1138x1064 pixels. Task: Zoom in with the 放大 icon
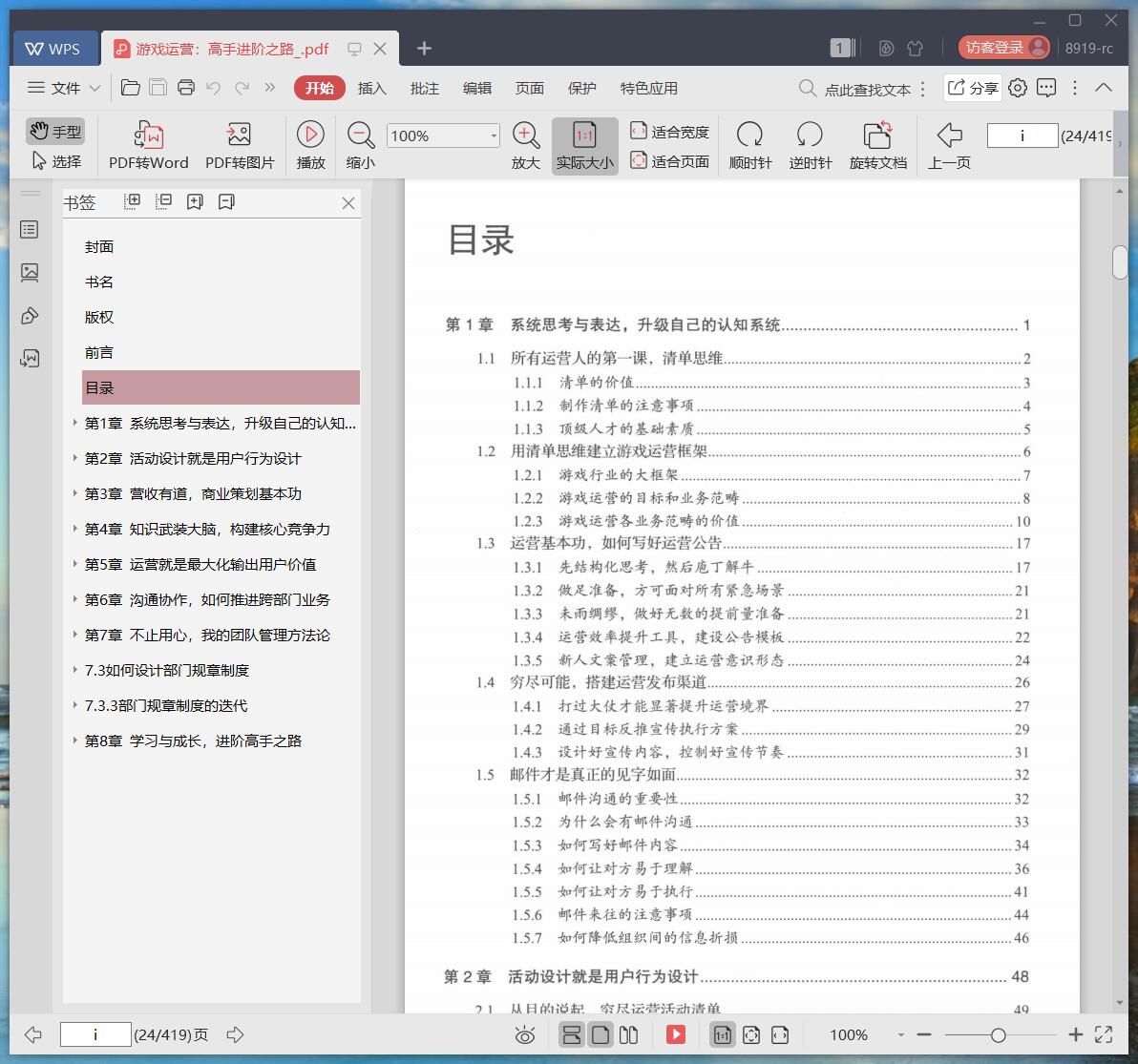[525, 146]
